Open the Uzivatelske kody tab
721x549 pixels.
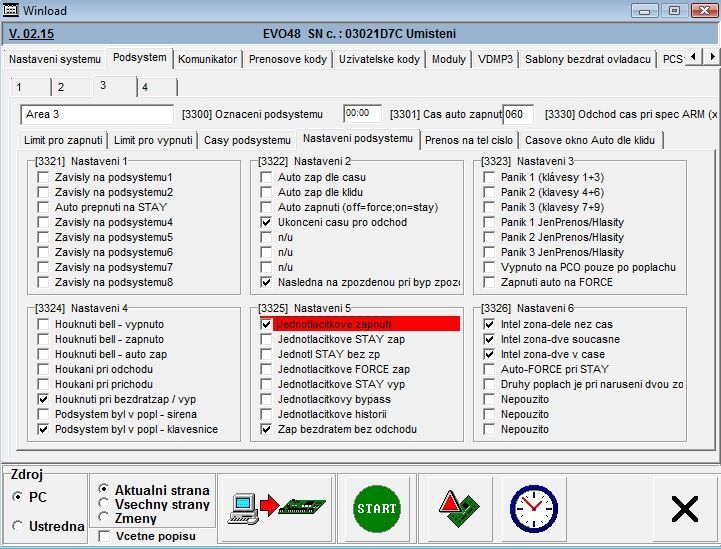click(379, 60)
